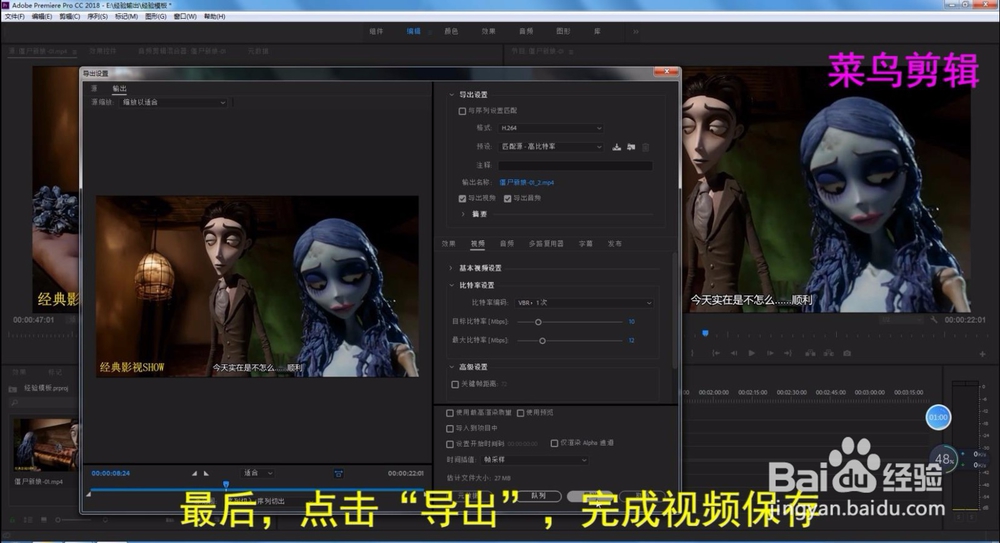
Task: Click the maximum bitrate value 12
Action: [x=631, y=341]
